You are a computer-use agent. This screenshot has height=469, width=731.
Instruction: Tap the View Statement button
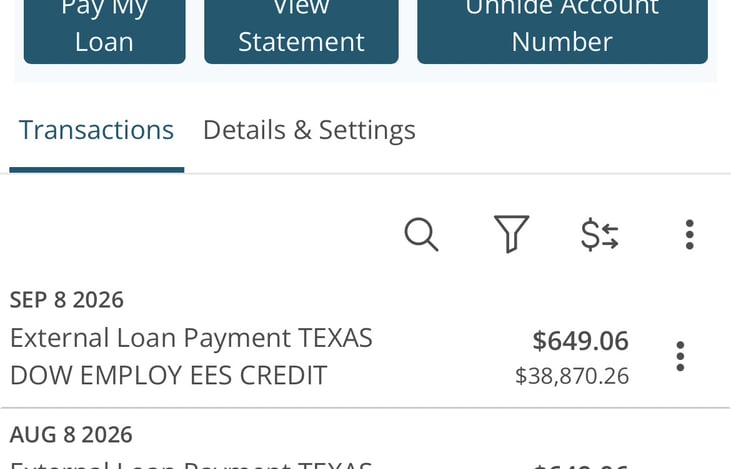[x=301, y=29]
